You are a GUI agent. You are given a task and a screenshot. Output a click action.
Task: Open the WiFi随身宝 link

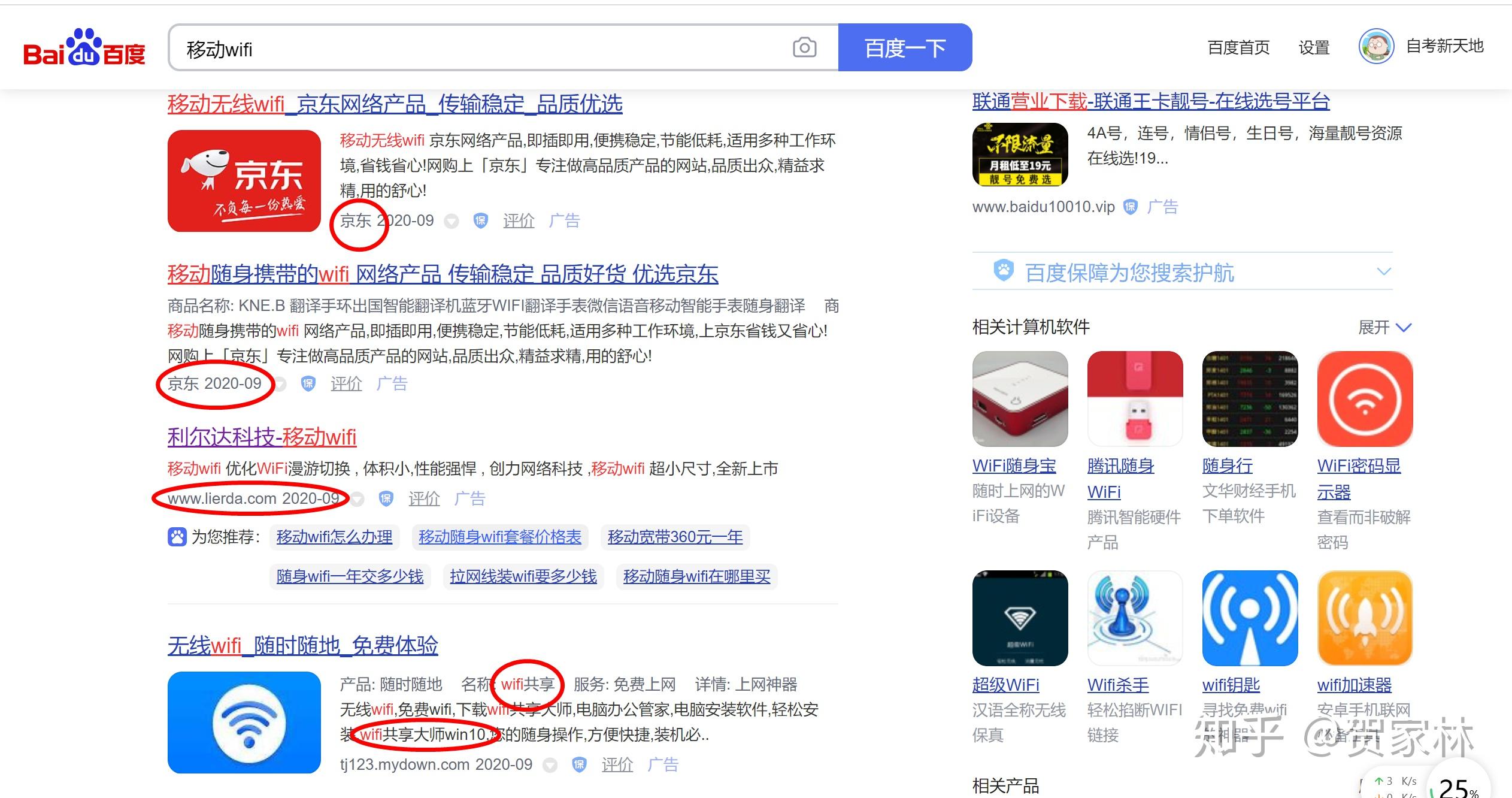tap(1014, 465)
